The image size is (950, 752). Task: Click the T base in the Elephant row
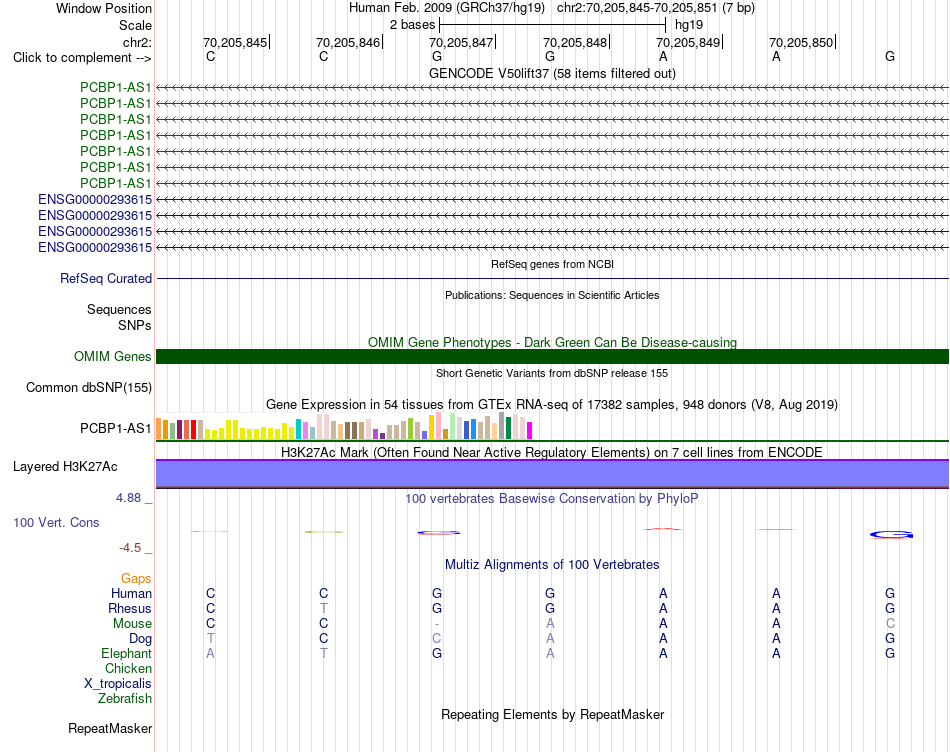click(324, 653)
